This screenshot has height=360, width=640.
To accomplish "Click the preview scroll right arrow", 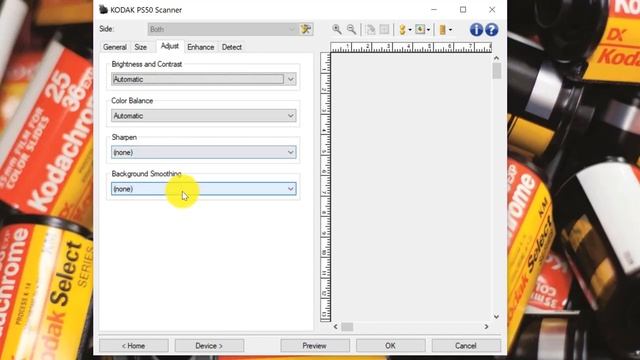I will click(486, 327).
